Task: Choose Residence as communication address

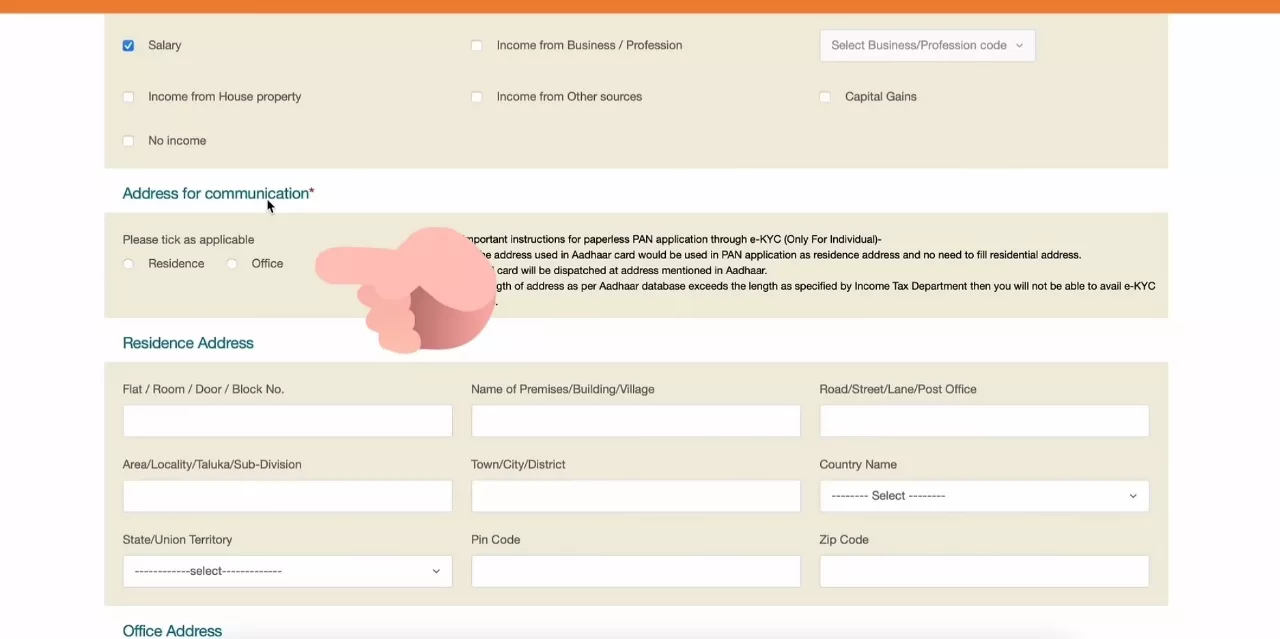Action: [x=128, y=264]
